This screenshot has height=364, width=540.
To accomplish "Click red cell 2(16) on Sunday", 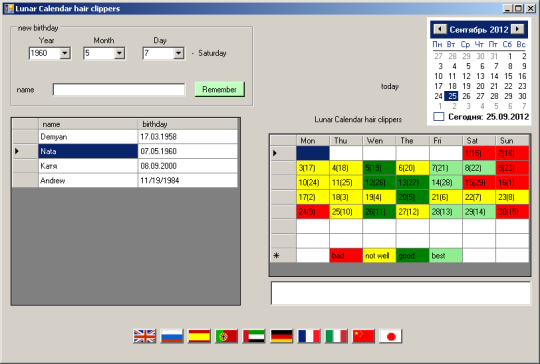I will click(512, 153).
